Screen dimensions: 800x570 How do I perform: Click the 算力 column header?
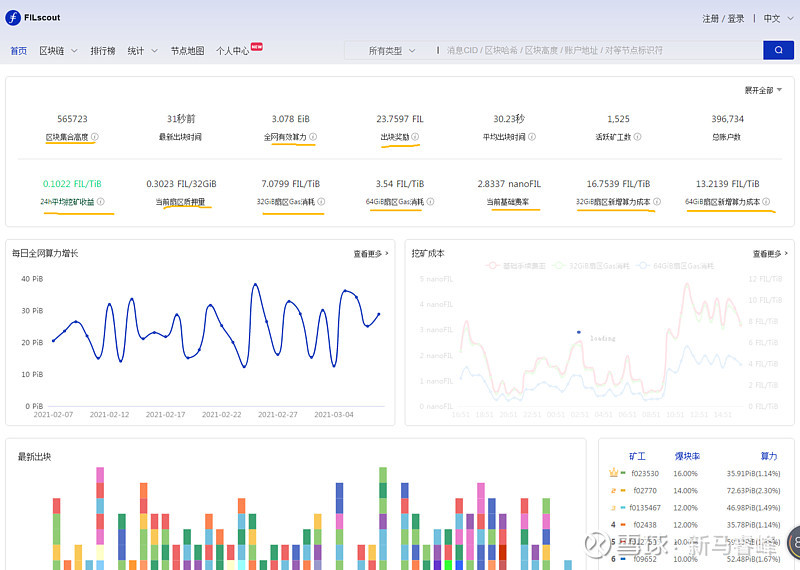click(769, 456)
